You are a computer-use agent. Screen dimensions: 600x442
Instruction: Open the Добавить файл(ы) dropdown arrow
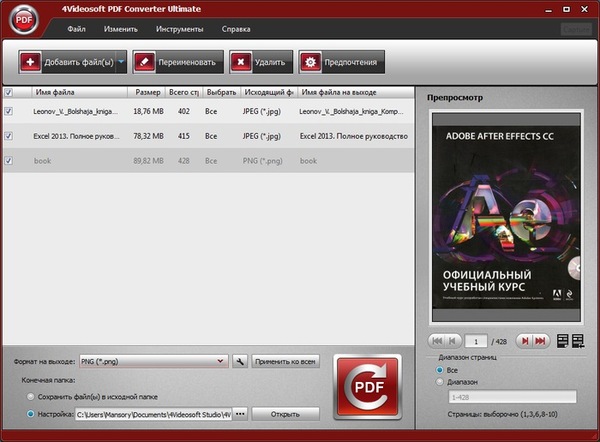pos(121,61)
